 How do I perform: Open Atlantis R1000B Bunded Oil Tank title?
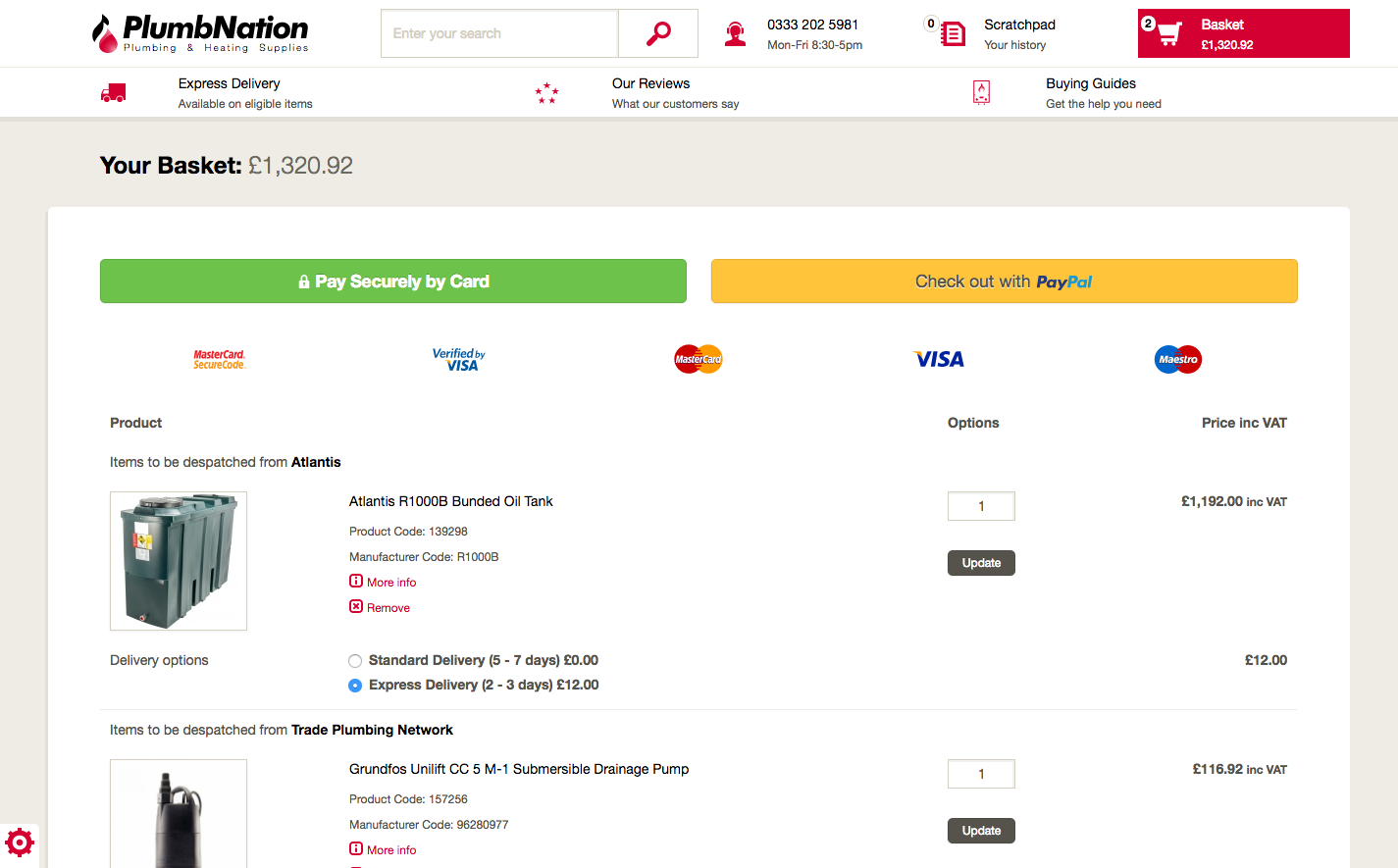click(451, 501)
